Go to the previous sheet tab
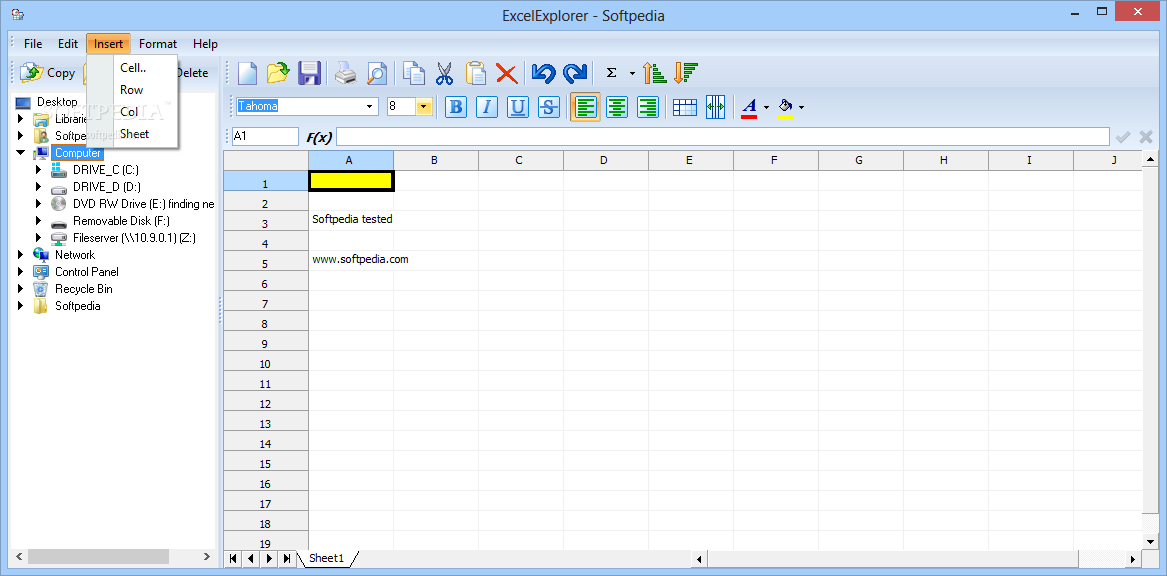1167x576 pixels. [251, 558]
